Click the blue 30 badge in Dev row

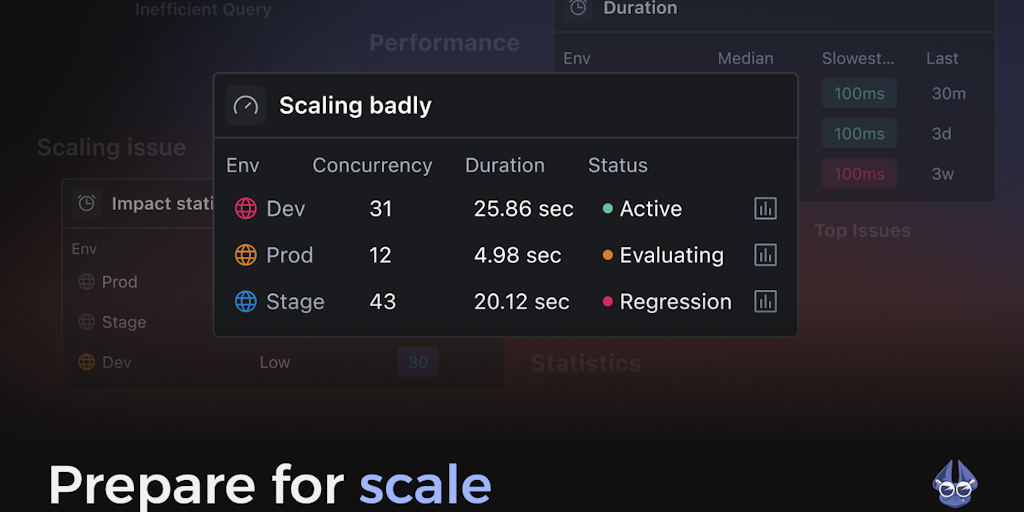[x=418, y=362]
